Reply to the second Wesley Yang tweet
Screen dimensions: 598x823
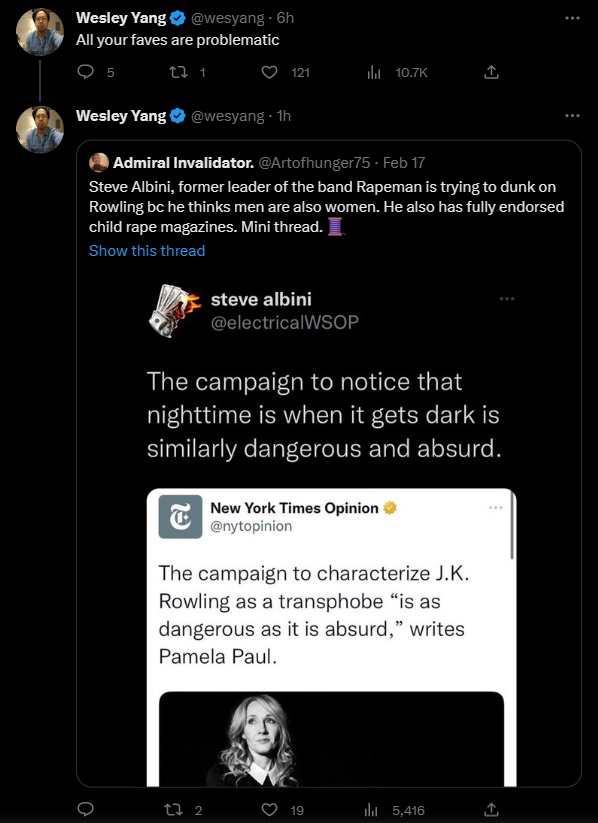pos(85,809)
